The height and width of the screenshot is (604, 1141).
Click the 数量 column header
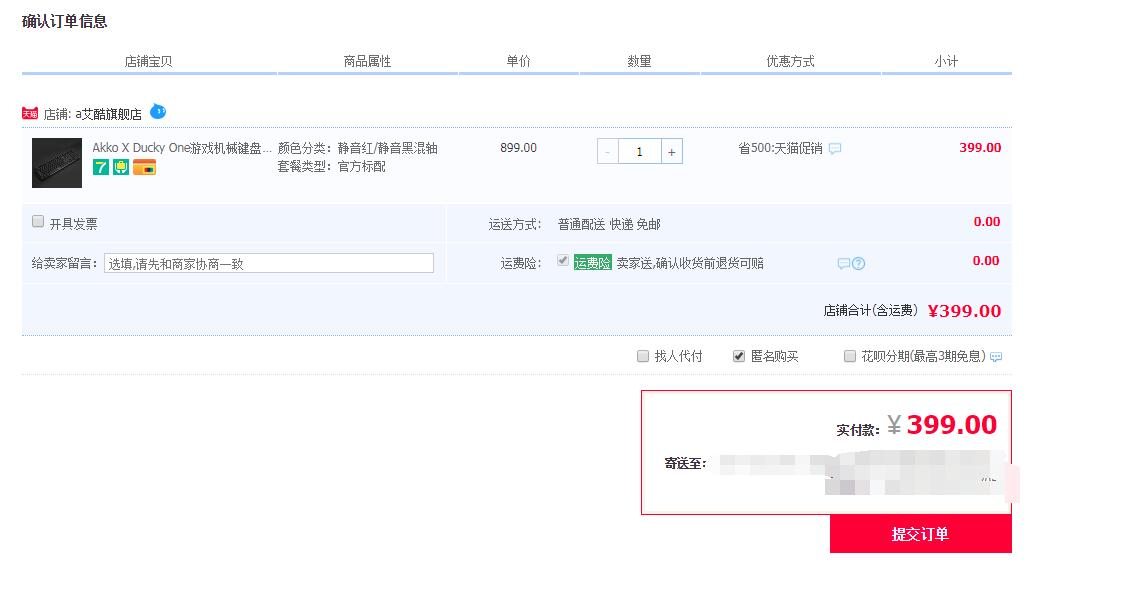[640, 61]
